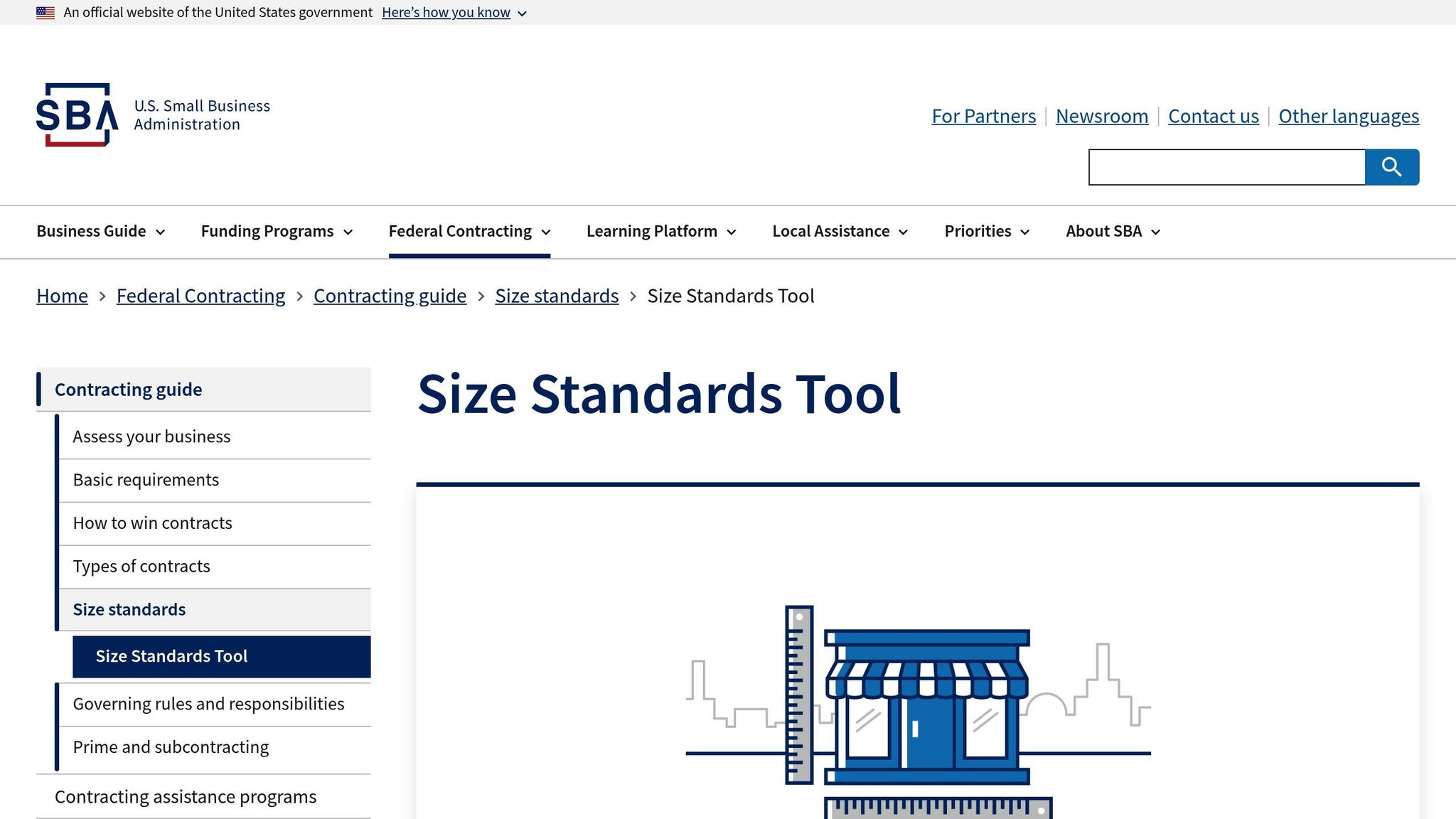
Task: Open the Newsroom page
Action: tap(1102, 116)
